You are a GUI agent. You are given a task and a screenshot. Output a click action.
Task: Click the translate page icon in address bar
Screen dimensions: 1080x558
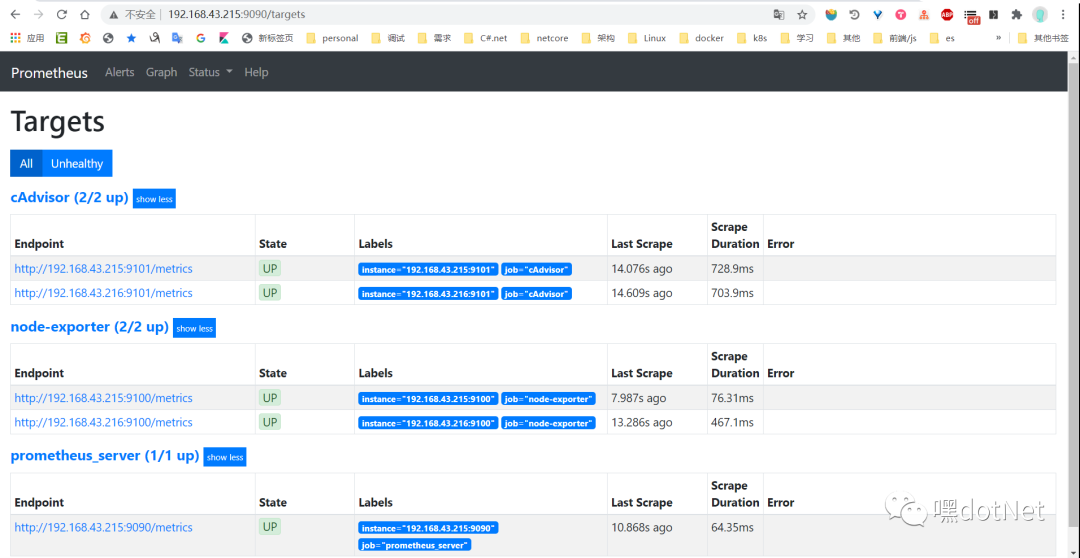pyautogui.click(x=779, y=15)
